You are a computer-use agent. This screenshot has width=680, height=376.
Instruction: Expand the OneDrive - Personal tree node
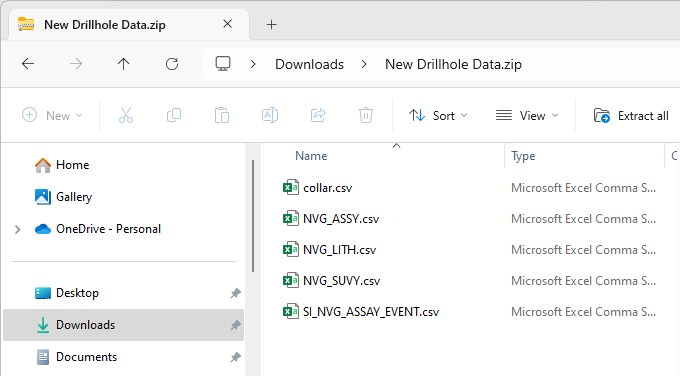pos(17,229)
